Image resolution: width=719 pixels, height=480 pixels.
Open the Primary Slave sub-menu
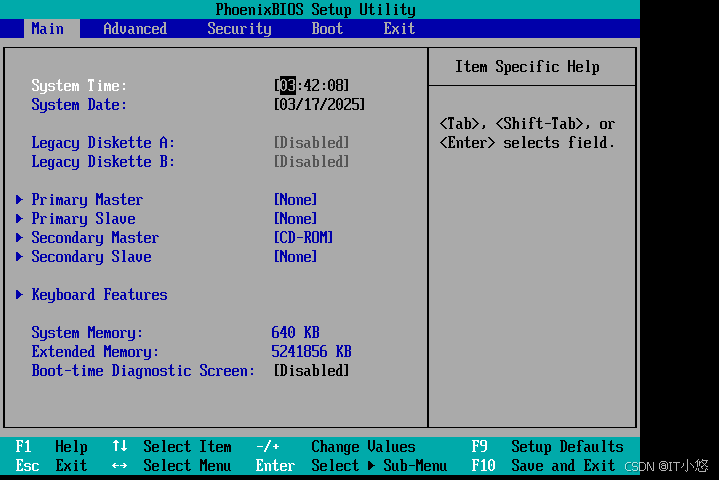(x=83, y=219)
